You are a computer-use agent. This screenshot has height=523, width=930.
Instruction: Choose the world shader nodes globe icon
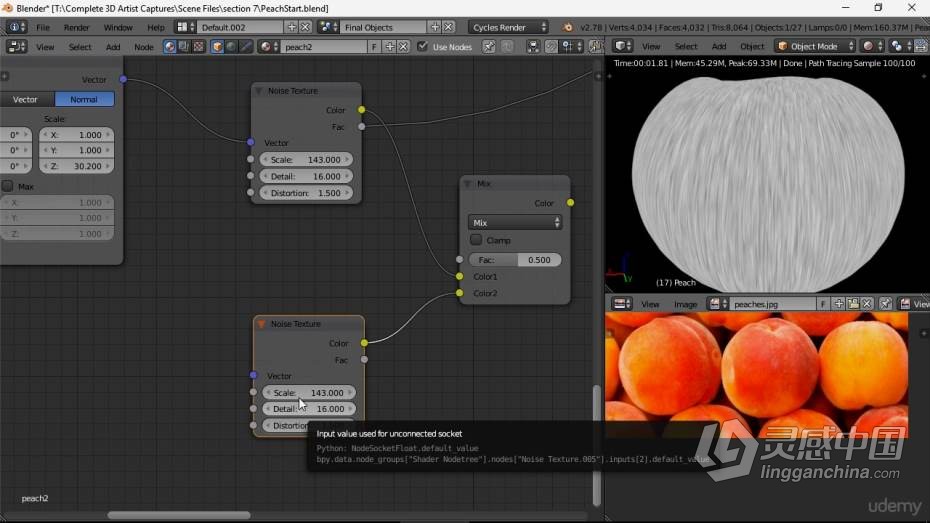[x=231, y=47]
